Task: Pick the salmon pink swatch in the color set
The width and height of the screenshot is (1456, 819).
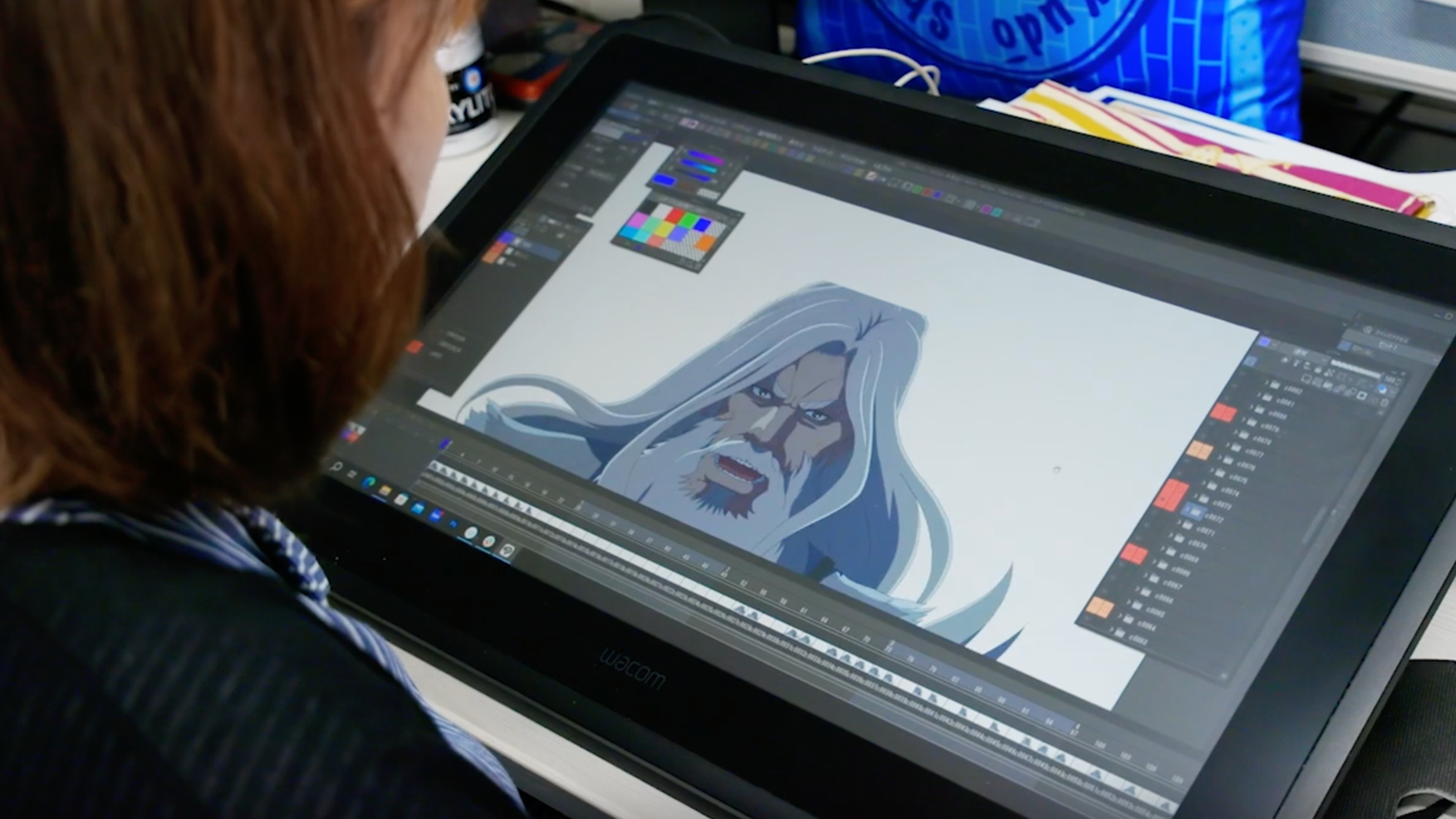Action: (656, 241)
